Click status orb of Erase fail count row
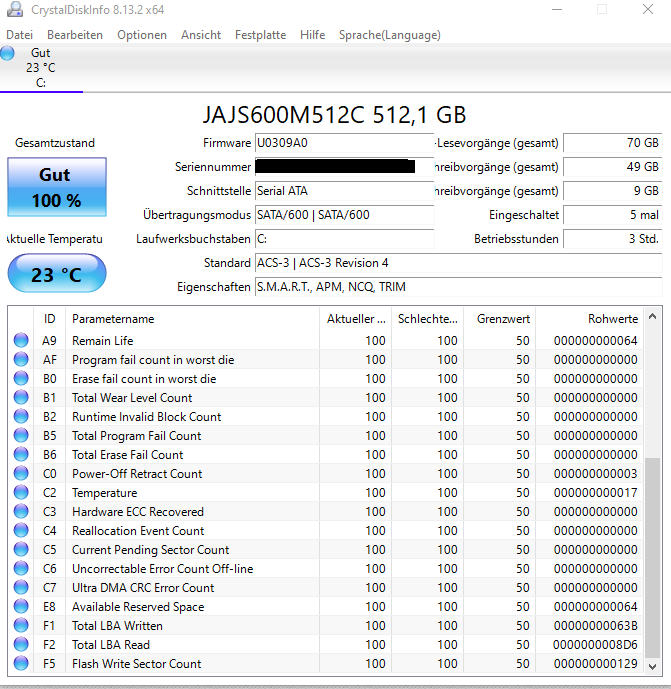 (x=21, y=378)
